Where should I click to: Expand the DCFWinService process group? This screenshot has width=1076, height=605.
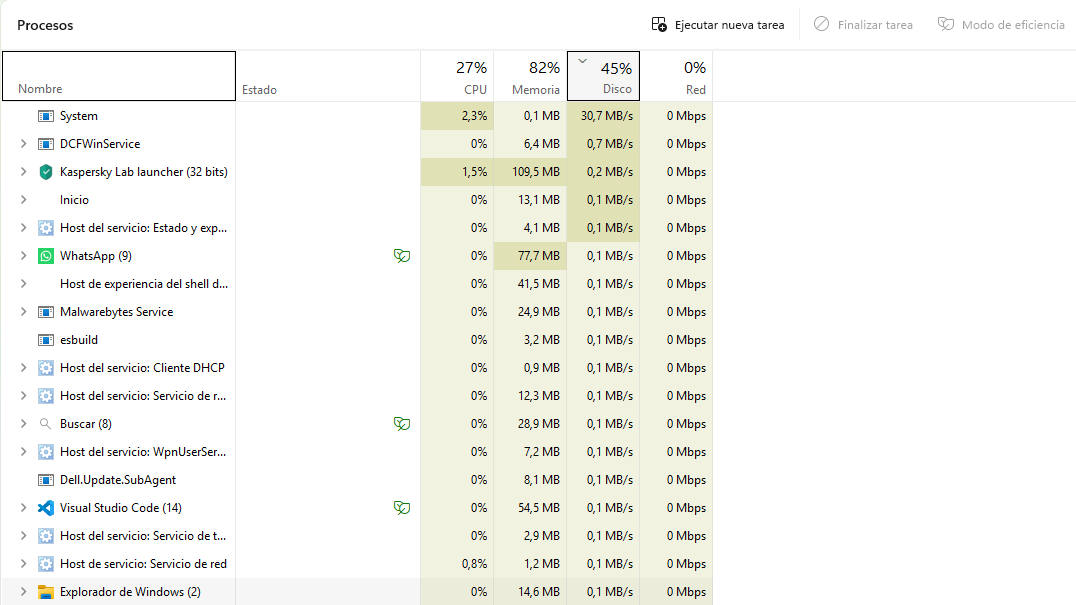(23, 143)
